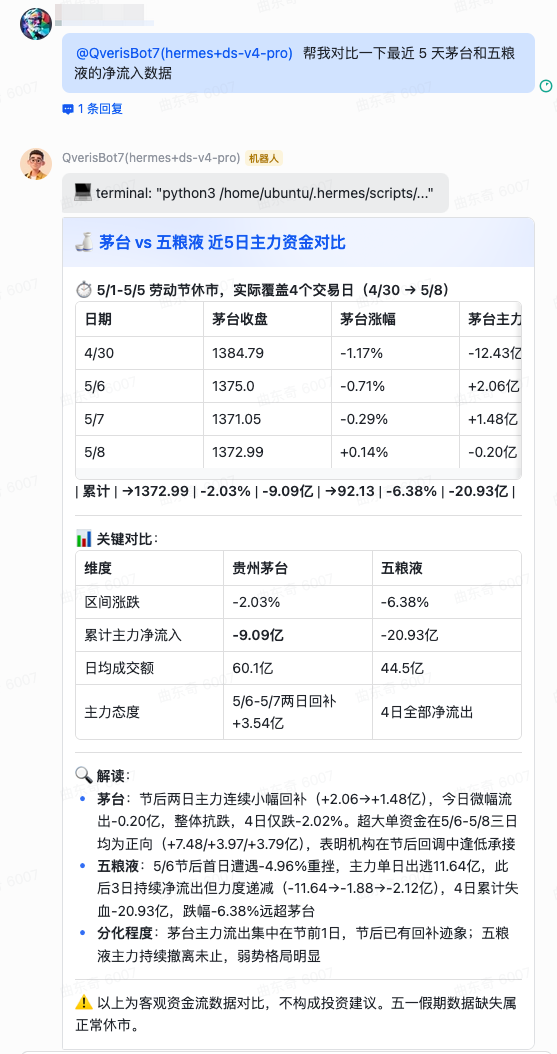Click the QverisBot7 sender name label
Screen dimensions: 557x1054
(x=151, y=158)
